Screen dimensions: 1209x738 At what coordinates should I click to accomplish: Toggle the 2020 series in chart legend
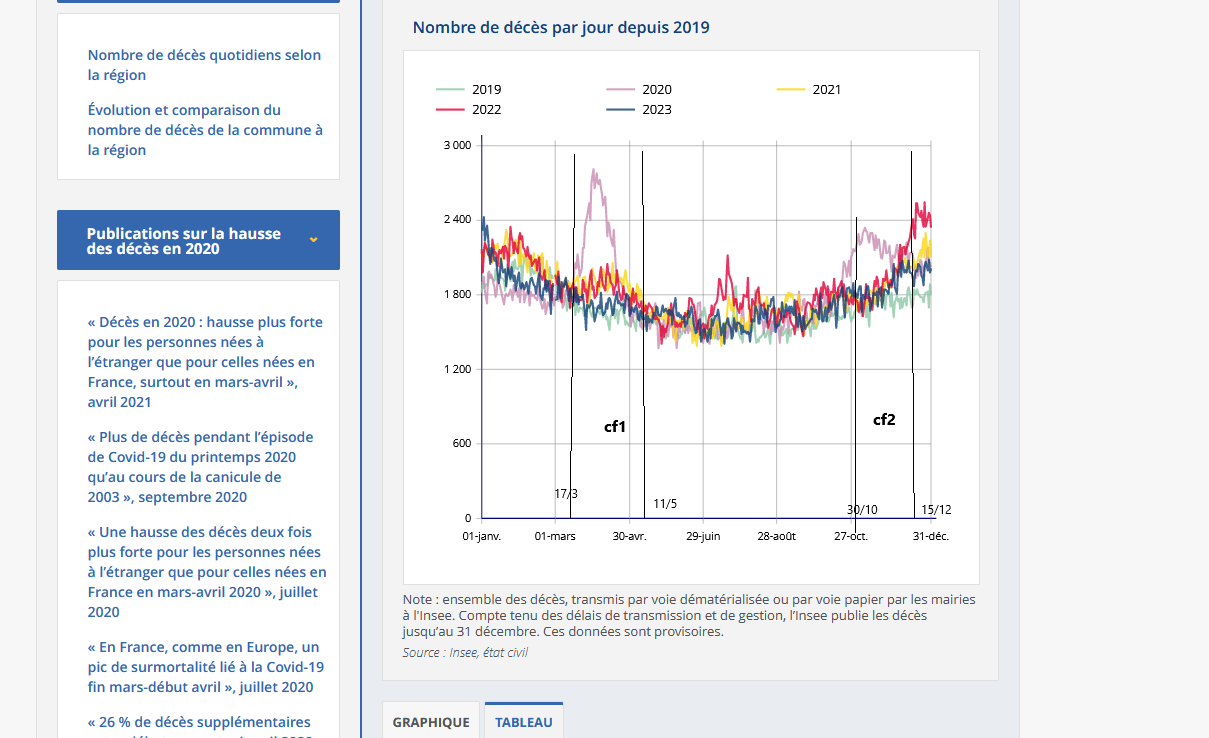(x=639, y=89)
